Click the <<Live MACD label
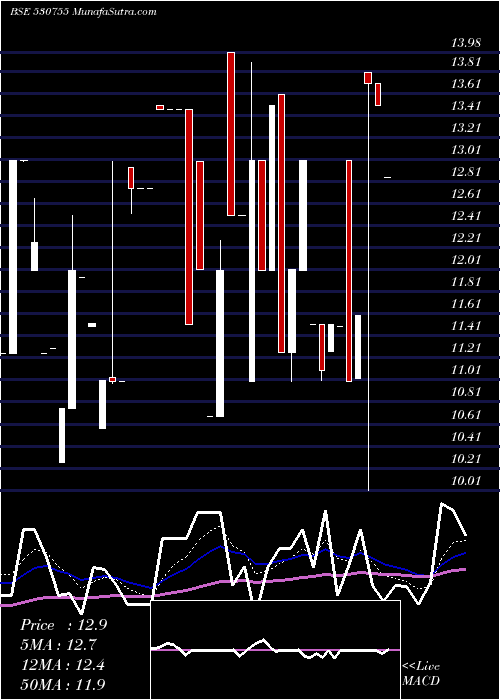The width and height of the screenshot is (500, 700). pyautogui.click(x=421, y=673)
